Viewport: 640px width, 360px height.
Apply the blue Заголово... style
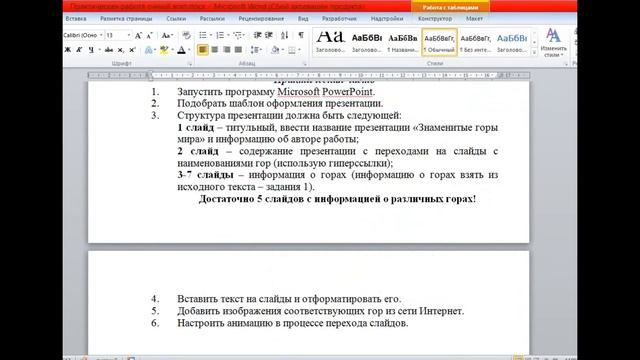pos(512,42)
